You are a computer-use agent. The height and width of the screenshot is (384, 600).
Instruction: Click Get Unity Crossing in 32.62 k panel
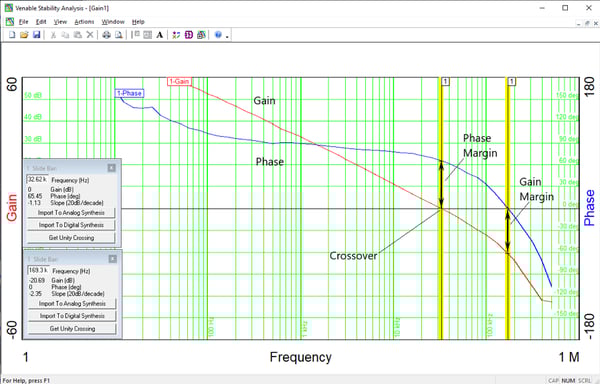[x=71, y=238]
